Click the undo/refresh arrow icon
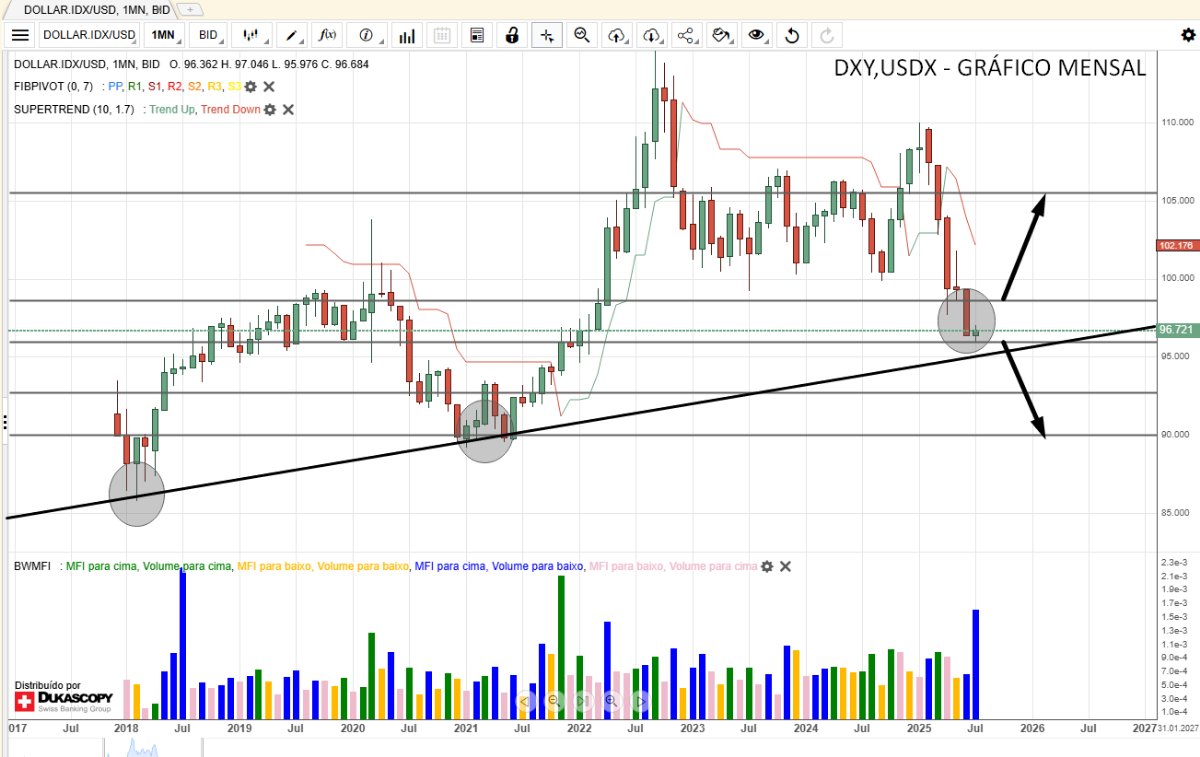The height and width of the screenshot is (757, 1200). tap(792, 35)
